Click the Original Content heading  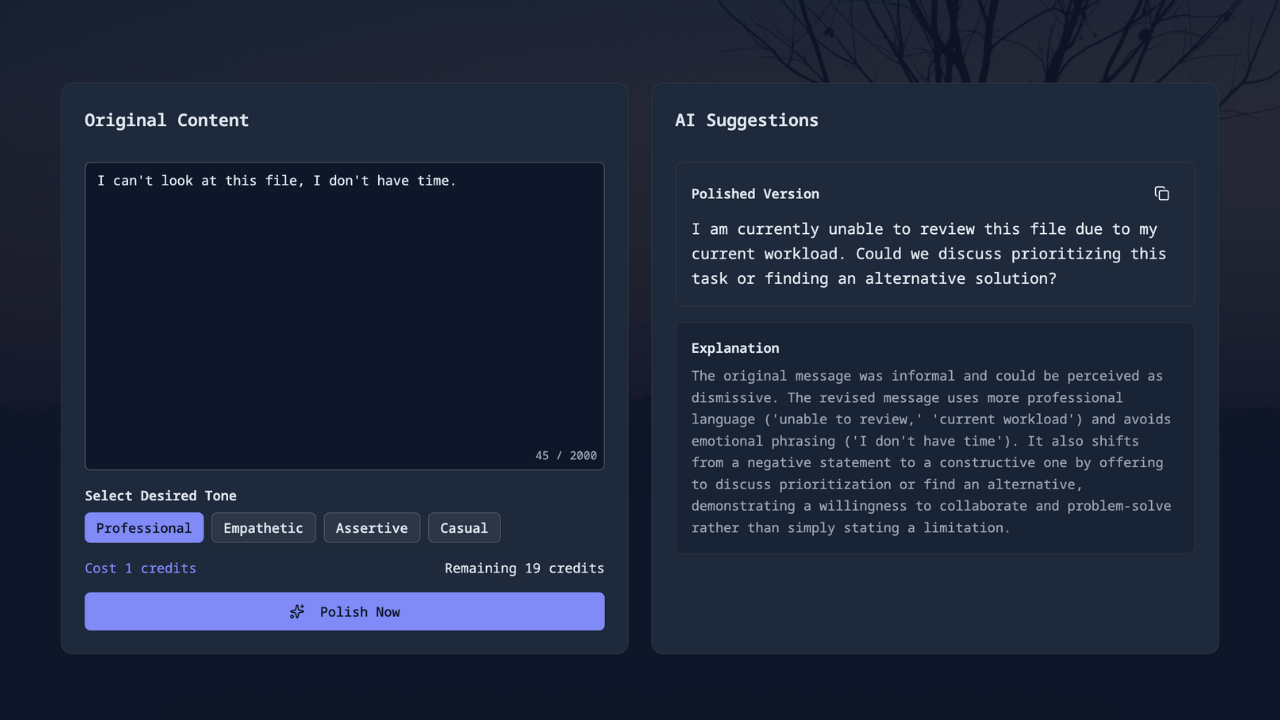pyautogui.click(x=166, y=120)
